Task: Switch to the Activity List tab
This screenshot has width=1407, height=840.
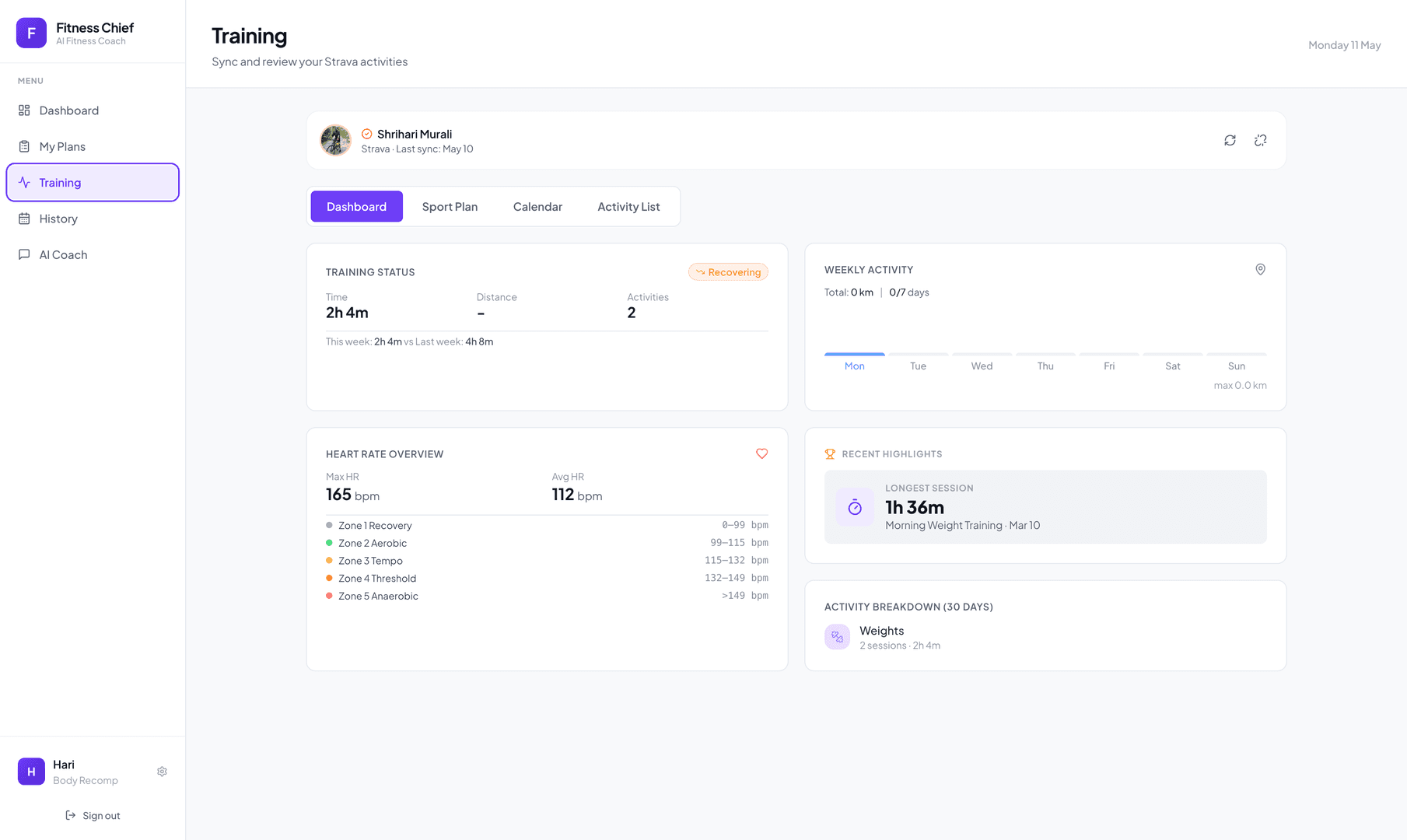Action: click(628, 206)
